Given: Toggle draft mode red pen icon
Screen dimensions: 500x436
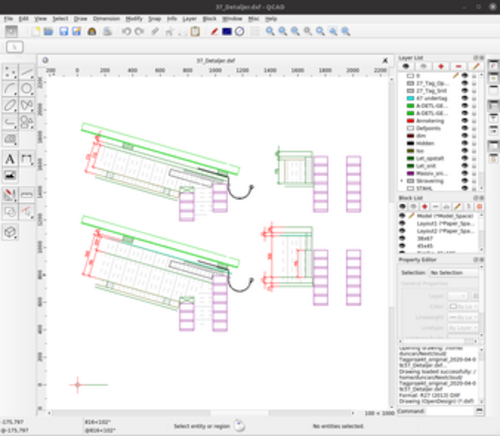Looking at the screenshot, I should click(214, 31).
